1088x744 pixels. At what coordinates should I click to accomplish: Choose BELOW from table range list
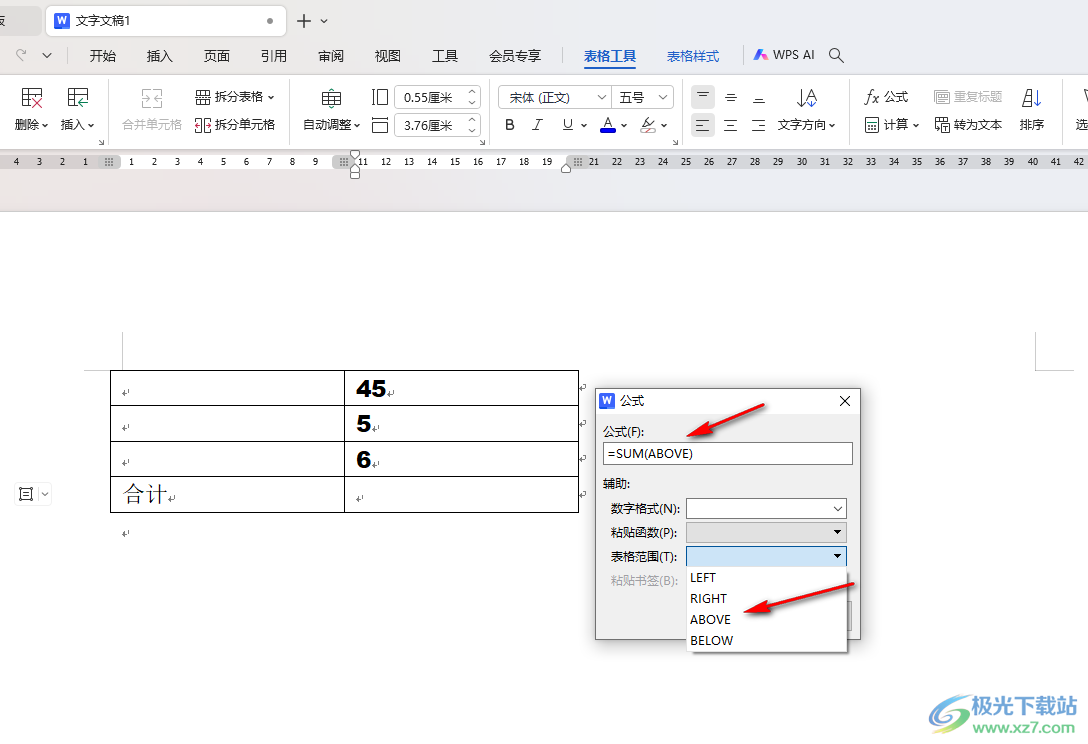tap(767, 640)
